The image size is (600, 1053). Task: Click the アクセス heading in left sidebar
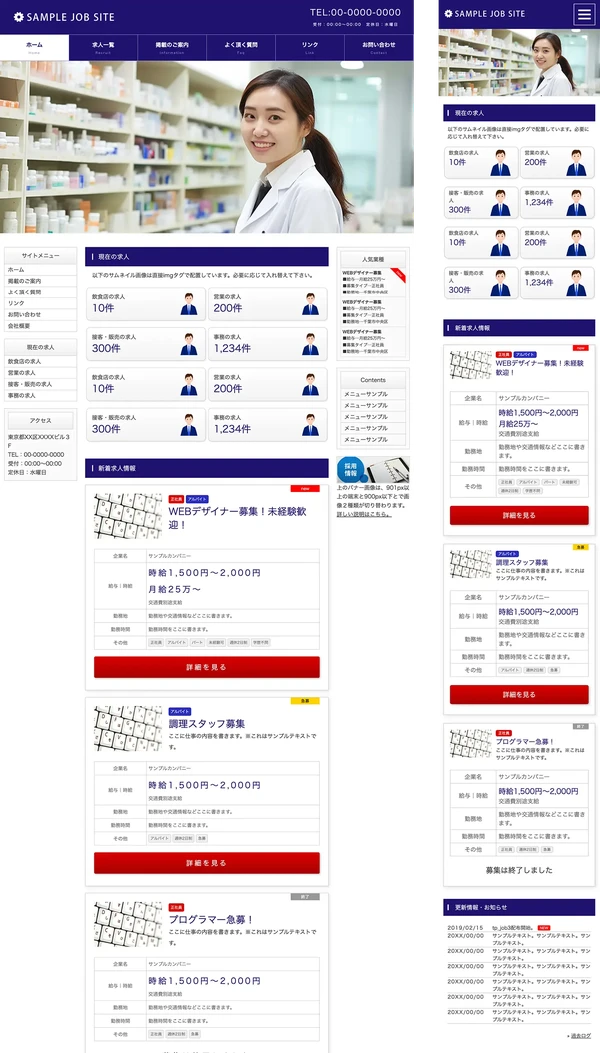(x=40, y=420)
